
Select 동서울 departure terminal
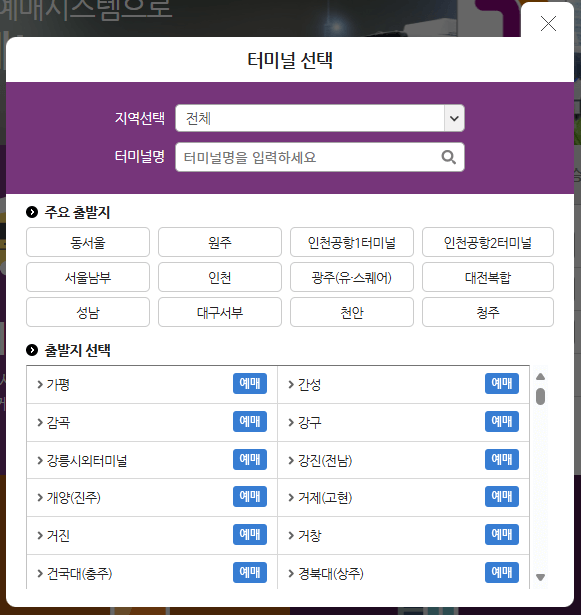pos(88,242)
